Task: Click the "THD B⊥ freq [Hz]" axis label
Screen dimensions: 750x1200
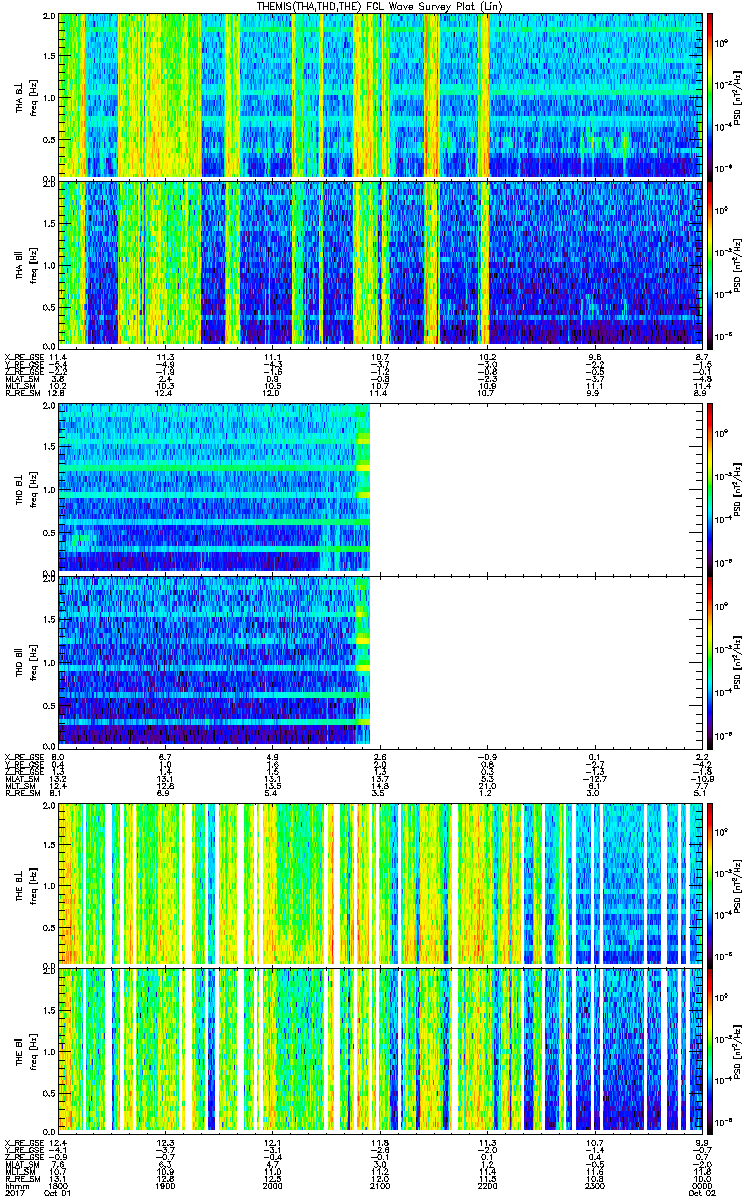Action: 25,488
